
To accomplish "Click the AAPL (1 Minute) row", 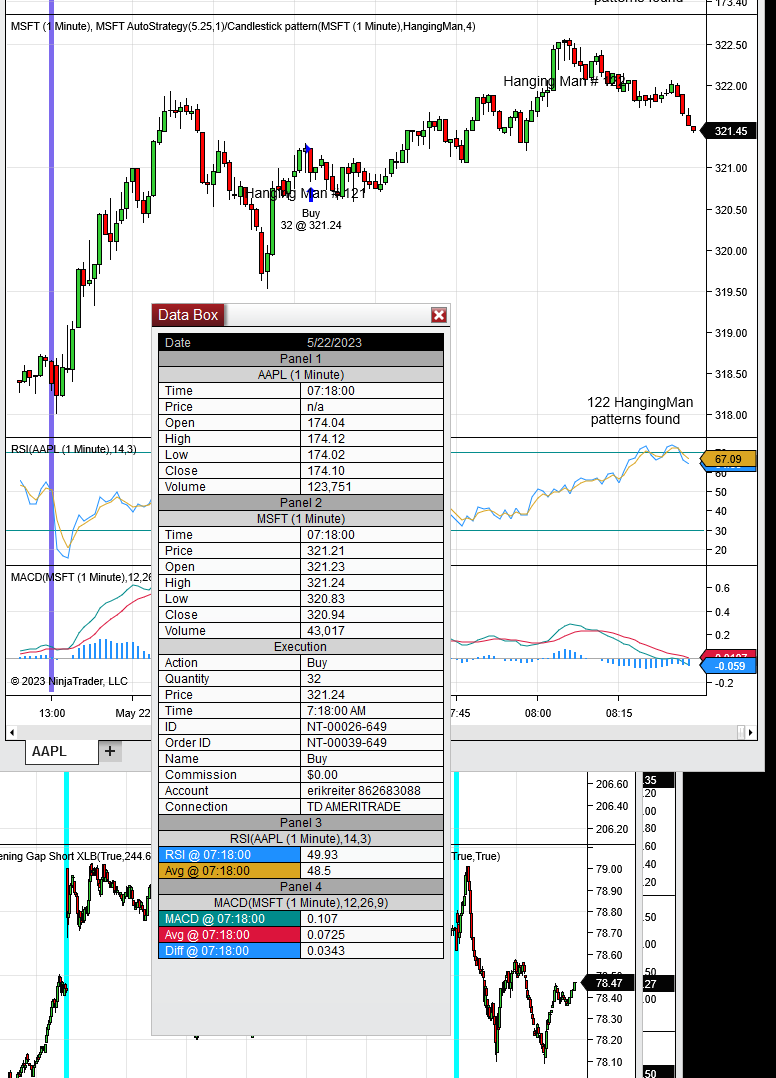I will 301,374.
